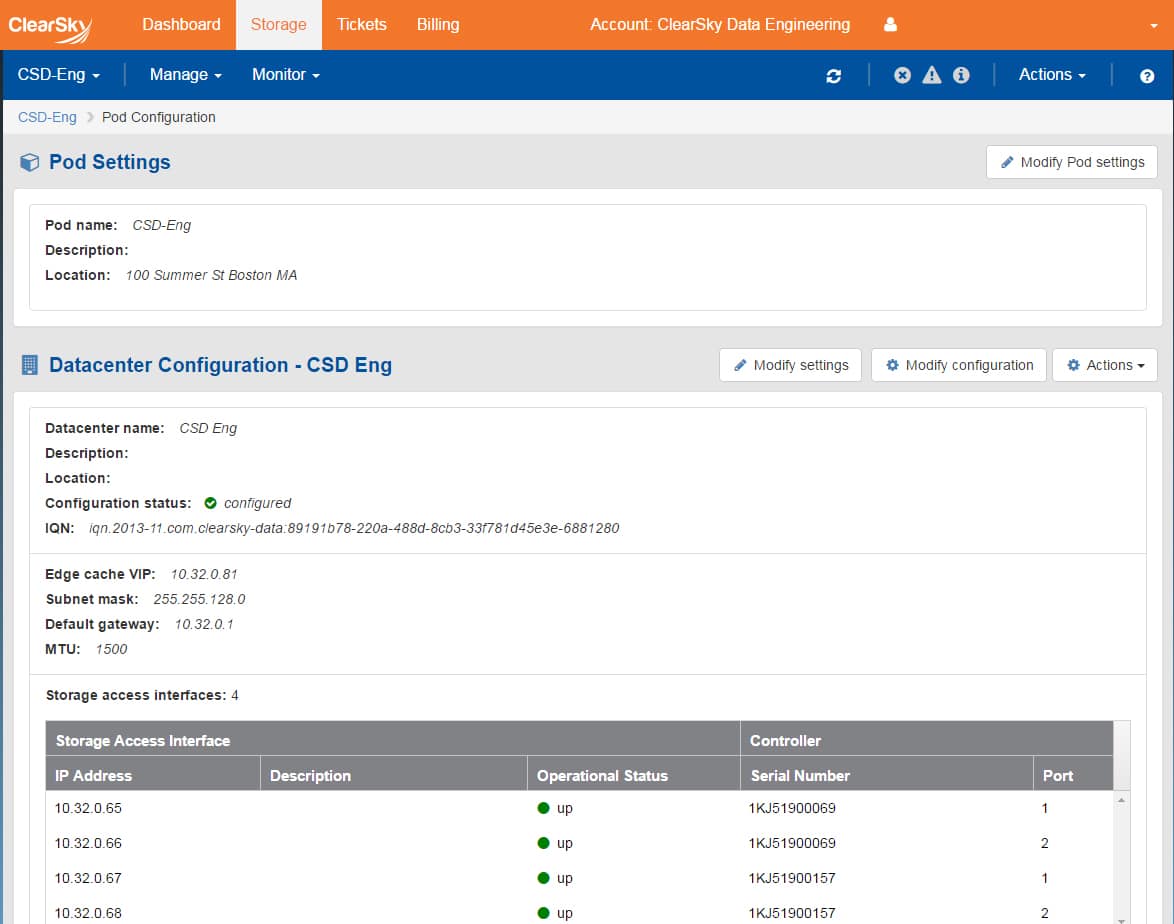Click the table scrollbar up arrow
This screenshot has height=924, width=1174.
[1121, 800]
